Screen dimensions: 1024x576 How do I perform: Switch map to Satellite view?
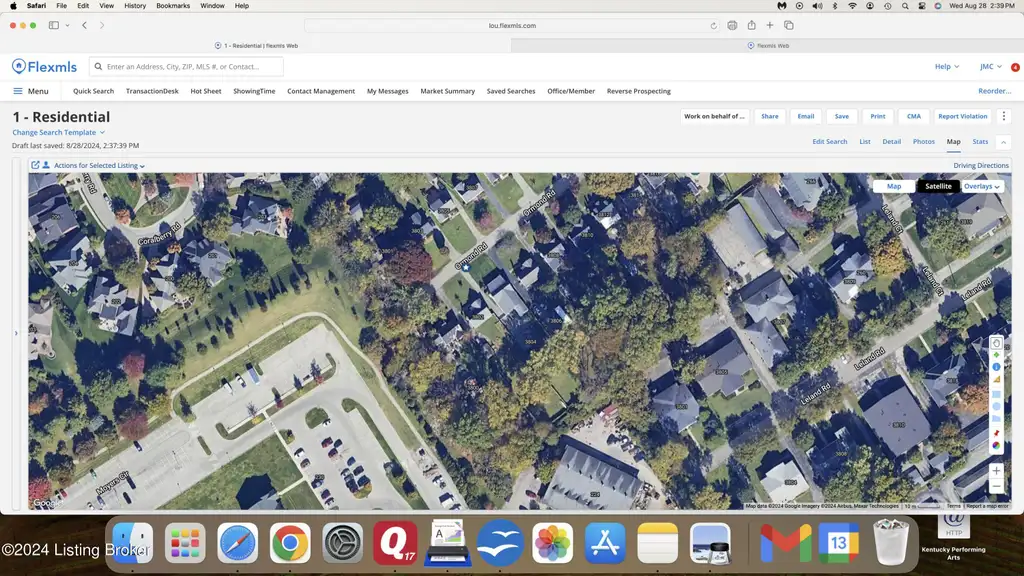coord(938,186)
